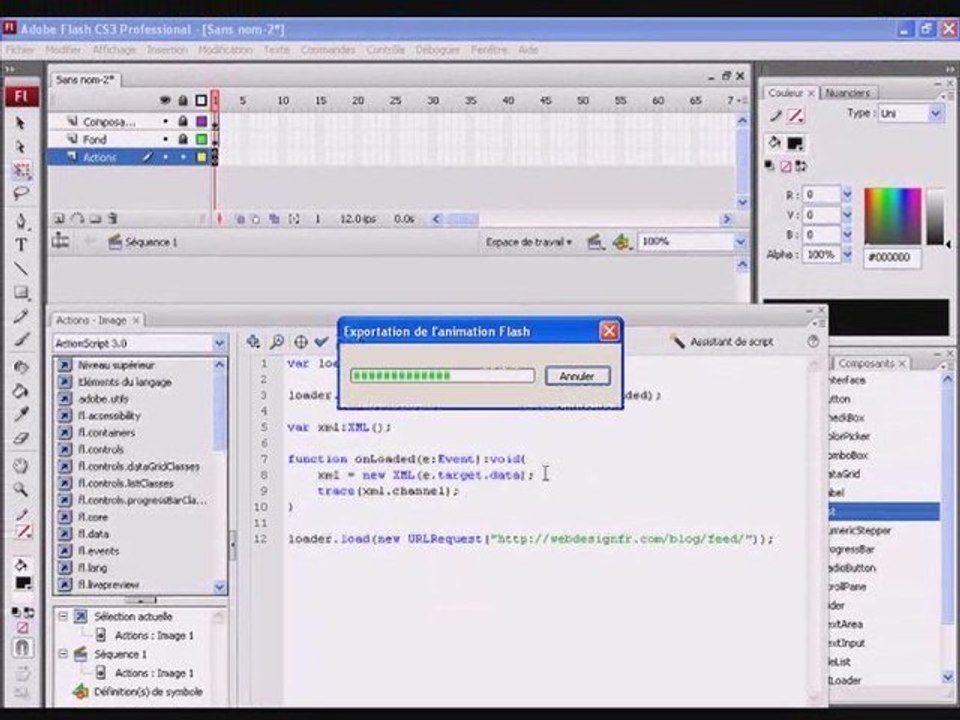The height and width of the screenshot is (720, 960).
Task: Open the Commandes menu
Action: click(328, 50)
